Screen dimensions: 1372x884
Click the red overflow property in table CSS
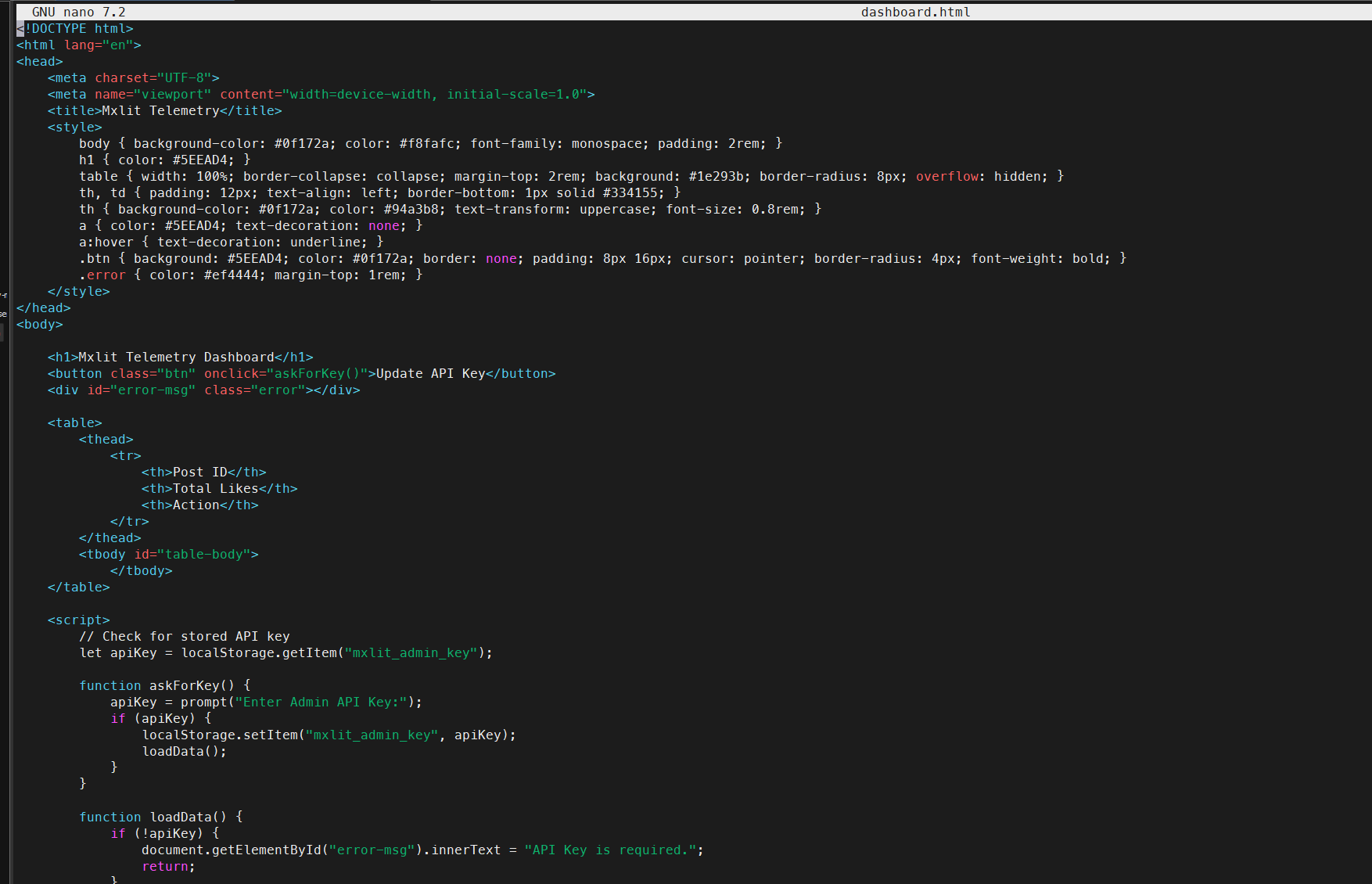tap(946, 177)
